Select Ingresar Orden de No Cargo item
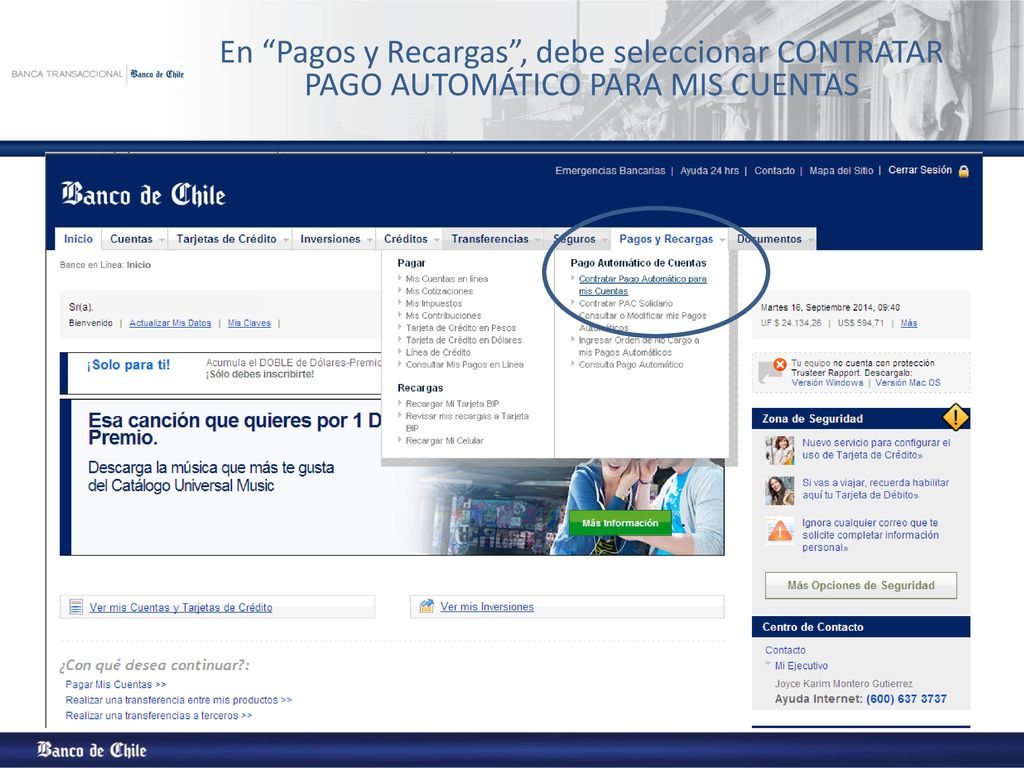Screen dimensions: 1024x768 (639, 346)
